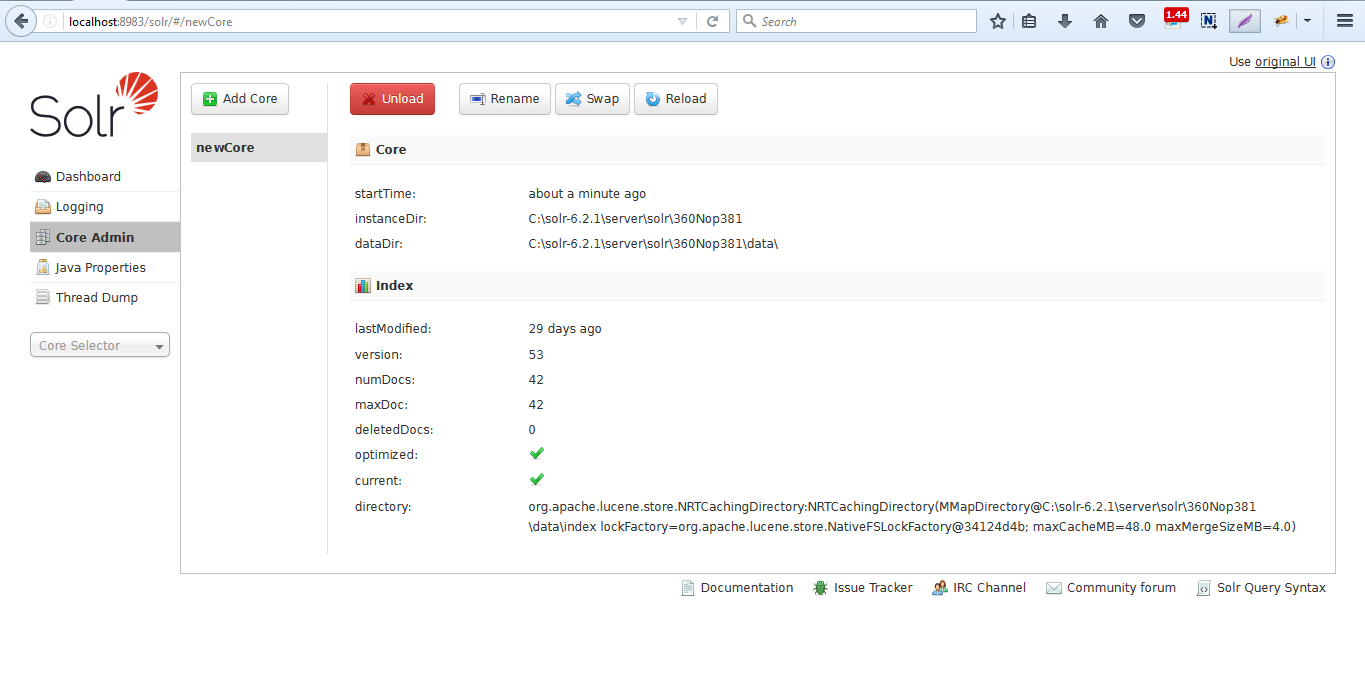Click the current green checkmark
1365x698 pixels.
pyautogui.click(x=536, y=479)
